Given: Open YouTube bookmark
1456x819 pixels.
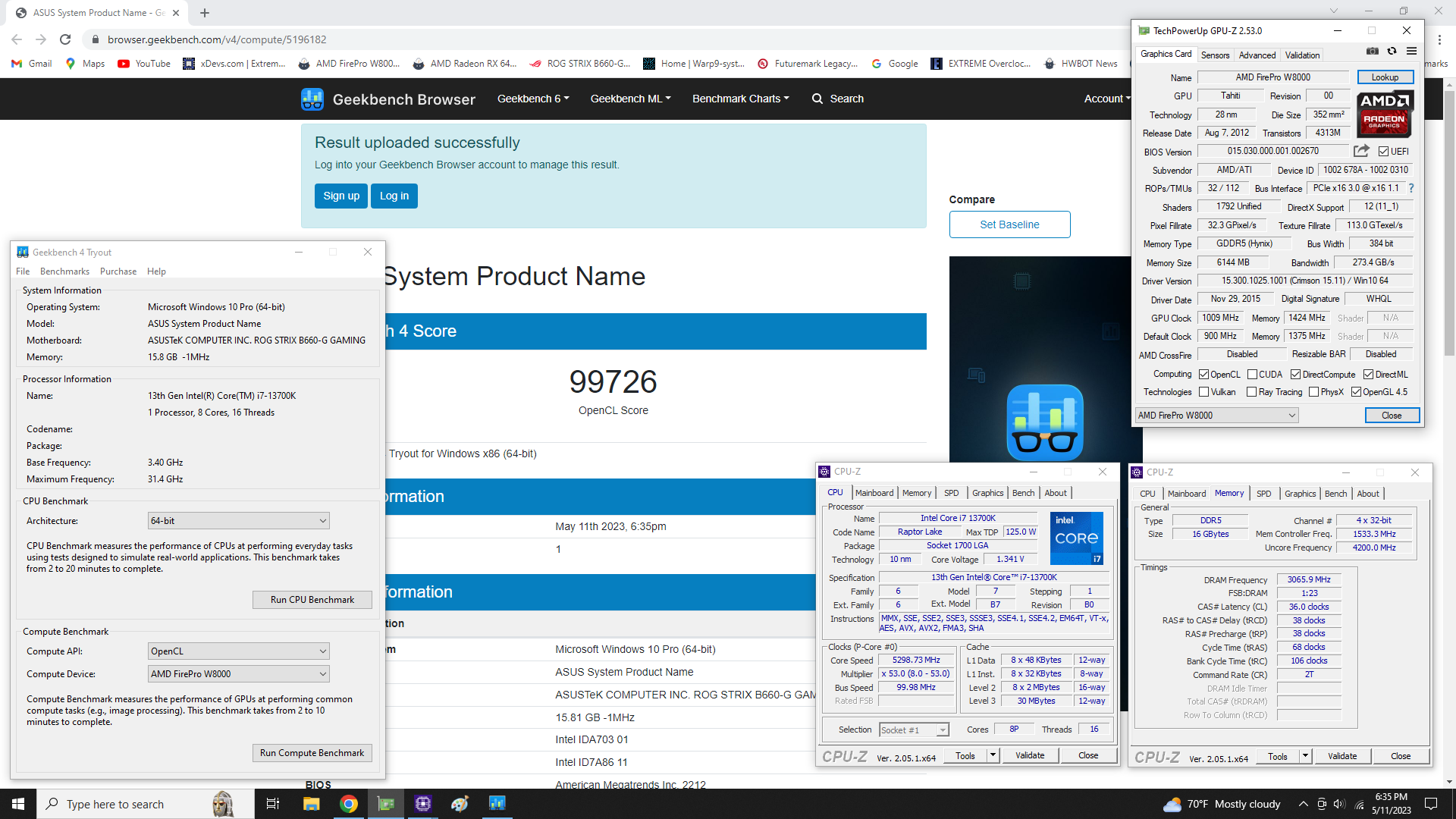Looking at the screenshot, I should [144, 64].
